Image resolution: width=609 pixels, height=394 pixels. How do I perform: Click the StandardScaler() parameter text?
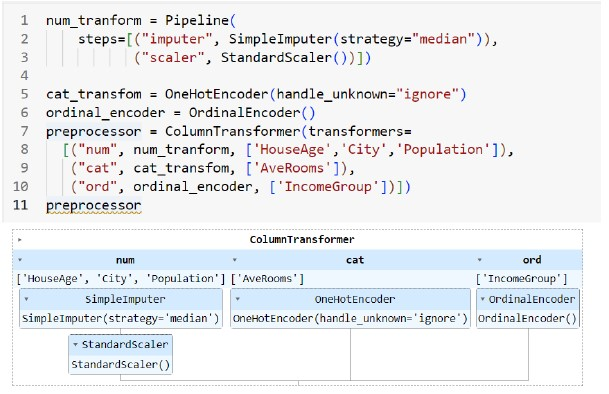120,364
